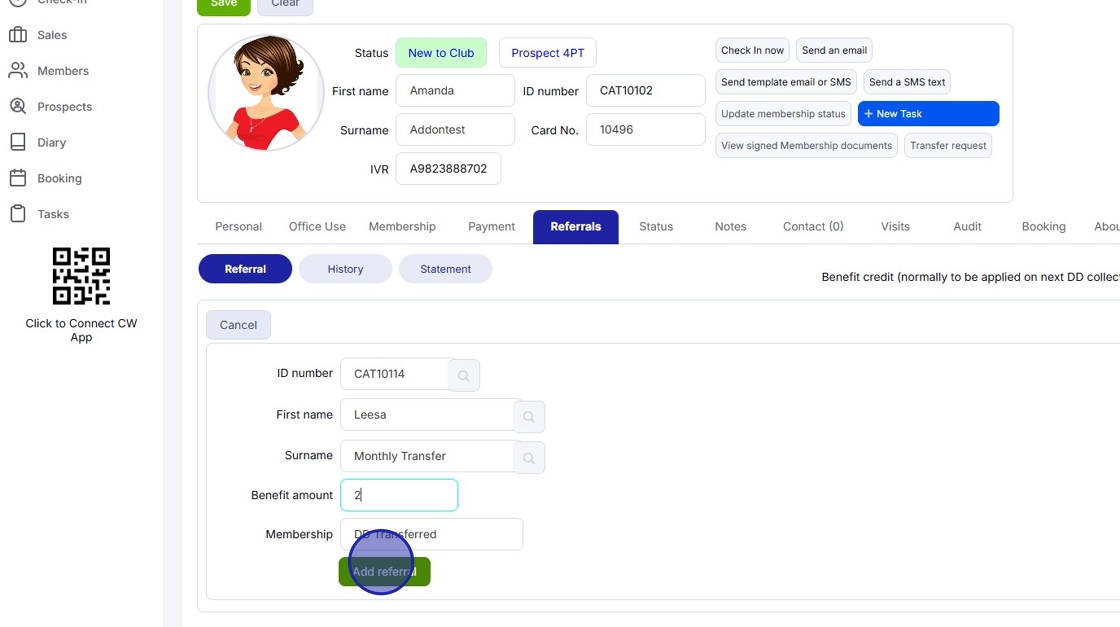Open Booking in the sidebar

pyautogui.click(x=59, y=178)
